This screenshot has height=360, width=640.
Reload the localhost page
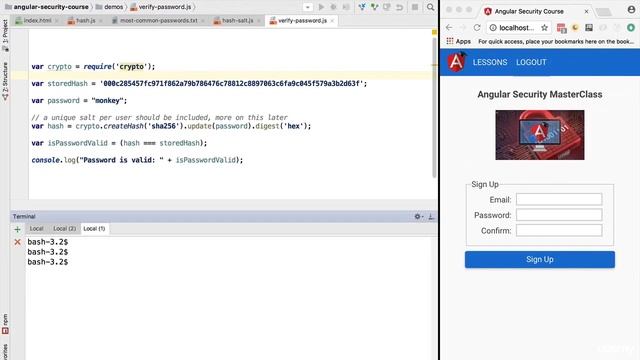[x=477, y=27]
